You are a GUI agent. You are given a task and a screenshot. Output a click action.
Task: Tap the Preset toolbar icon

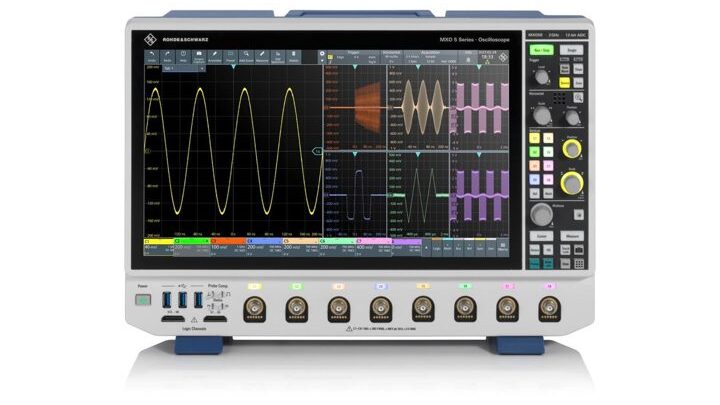[230, 56]
